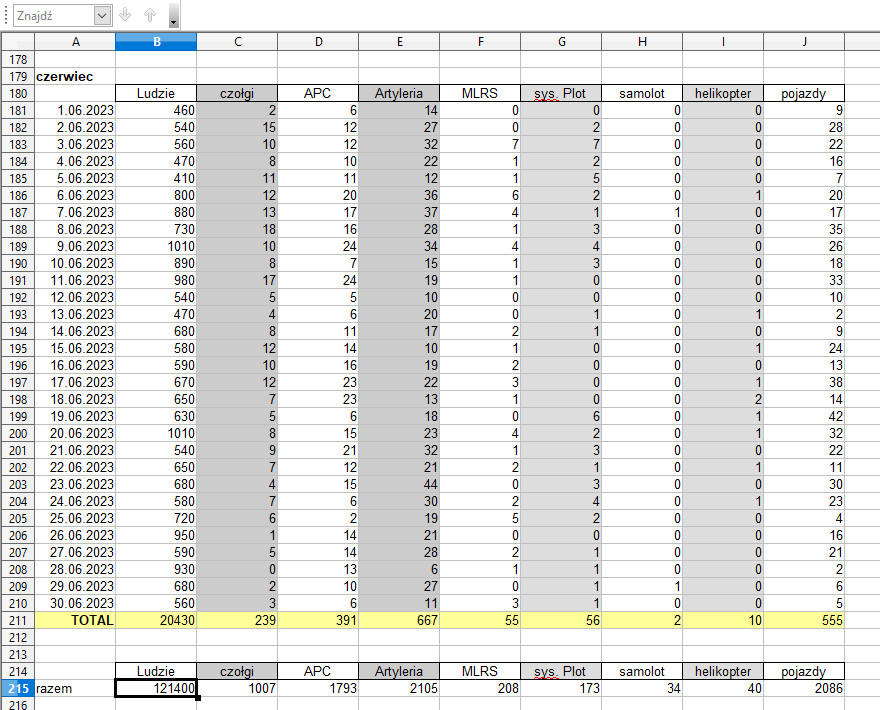Viewport: 880px width, 710px height.
Task: Click the Ludzie value 1010 on 9.06.2023
Action: tap(156, 246)
